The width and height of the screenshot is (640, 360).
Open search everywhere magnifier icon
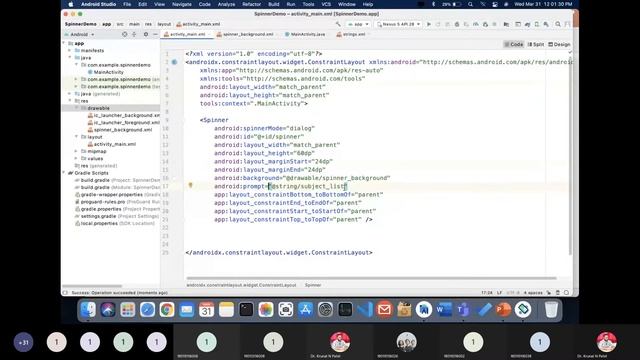(x=558, y=24)
